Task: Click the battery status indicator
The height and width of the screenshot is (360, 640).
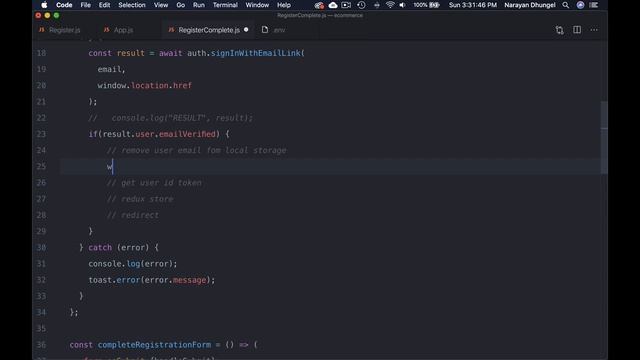Action: (x=427, y=5)
